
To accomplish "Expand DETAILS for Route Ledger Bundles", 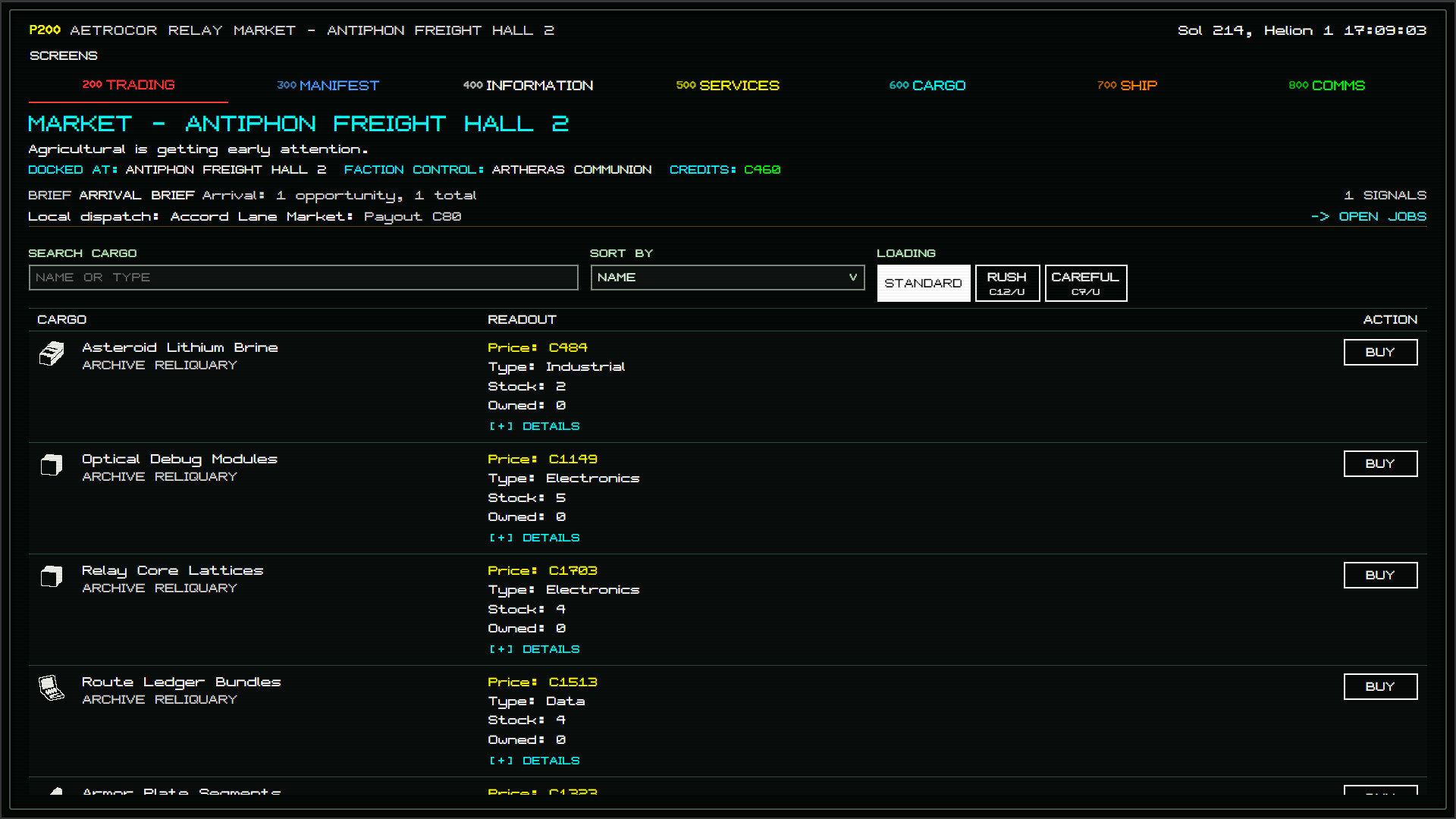I will [534, 761].
